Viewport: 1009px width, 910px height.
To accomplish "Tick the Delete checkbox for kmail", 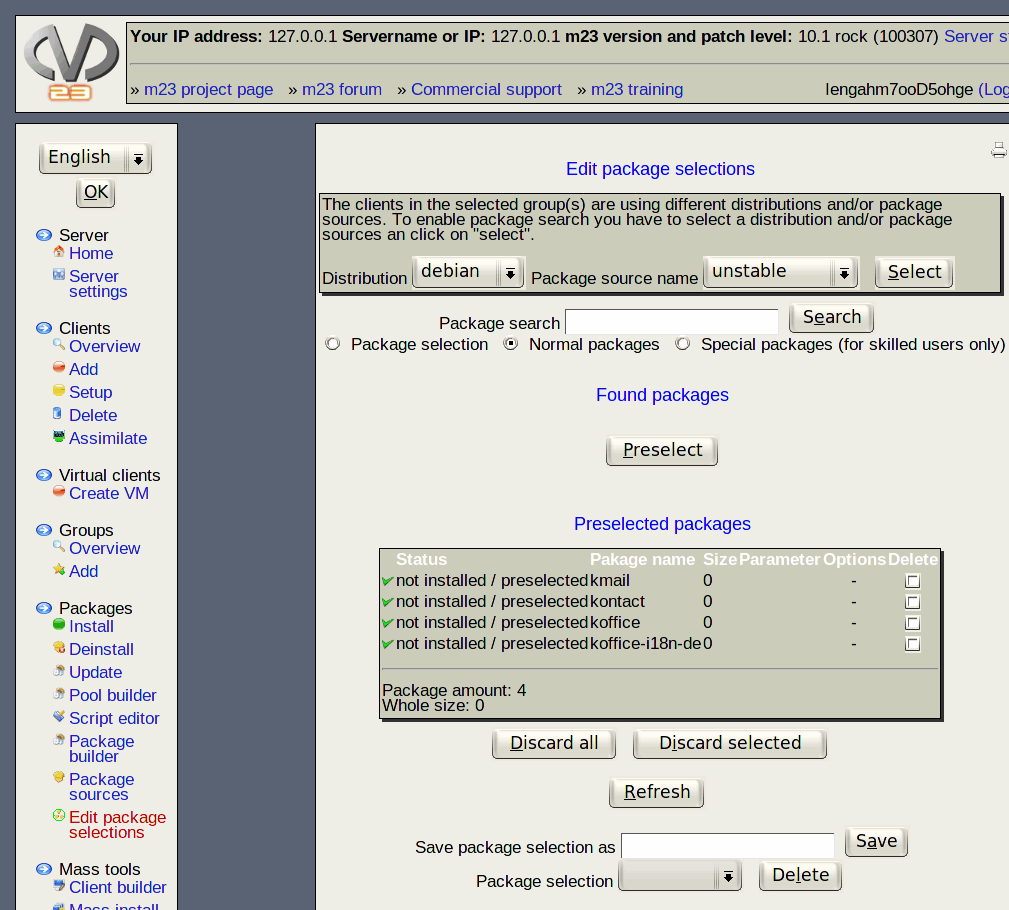I will click(912, 581).
